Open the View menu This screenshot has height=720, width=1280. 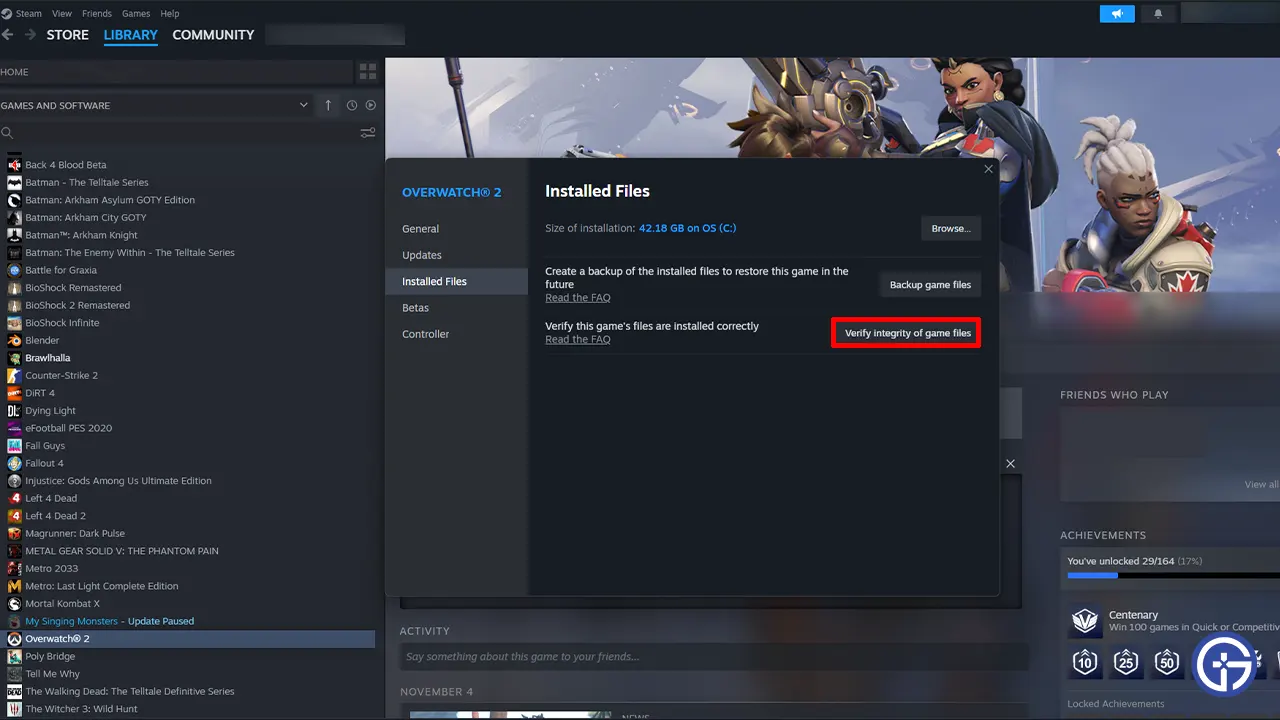(x=62, y=14)
